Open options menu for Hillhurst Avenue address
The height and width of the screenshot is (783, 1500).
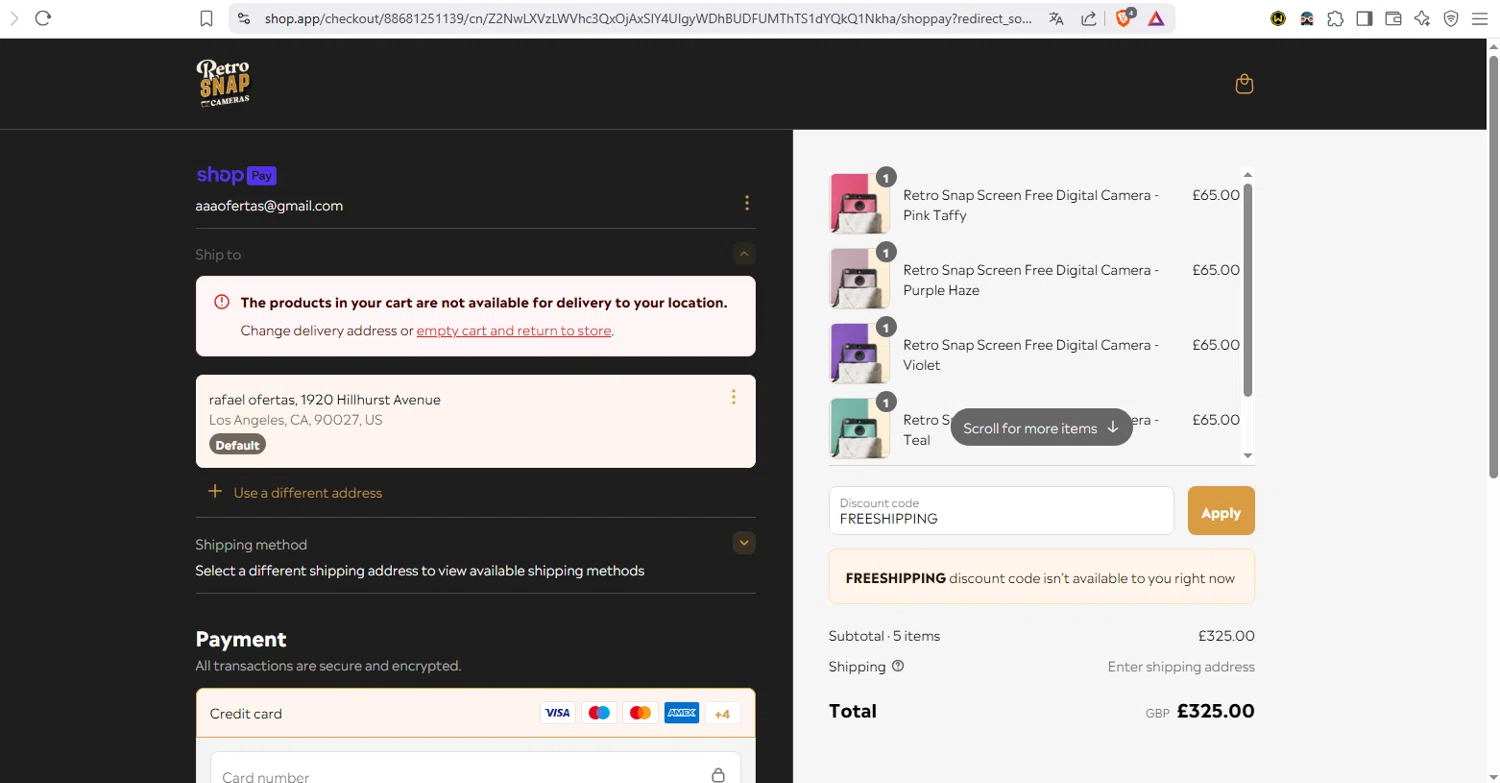tap(733, 397)
